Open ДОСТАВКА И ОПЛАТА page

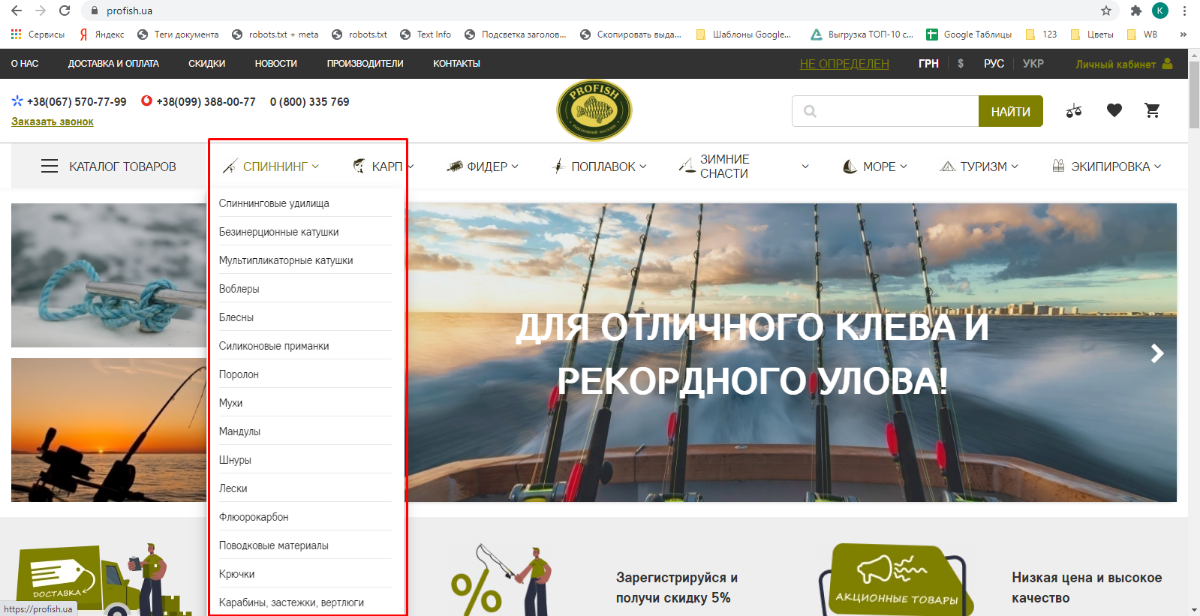[x=113, y=63]
